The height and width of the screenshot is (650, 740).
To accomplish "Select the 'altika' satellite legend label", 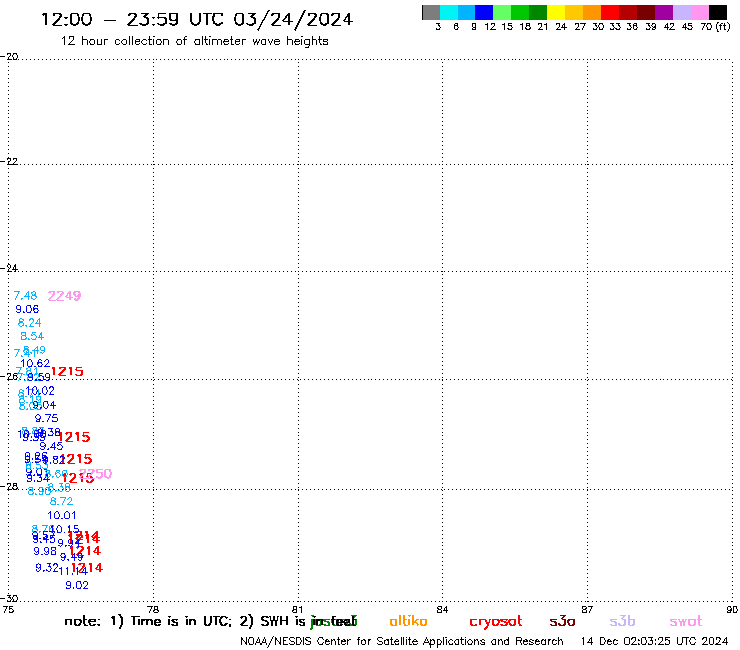I will point(408,621).
